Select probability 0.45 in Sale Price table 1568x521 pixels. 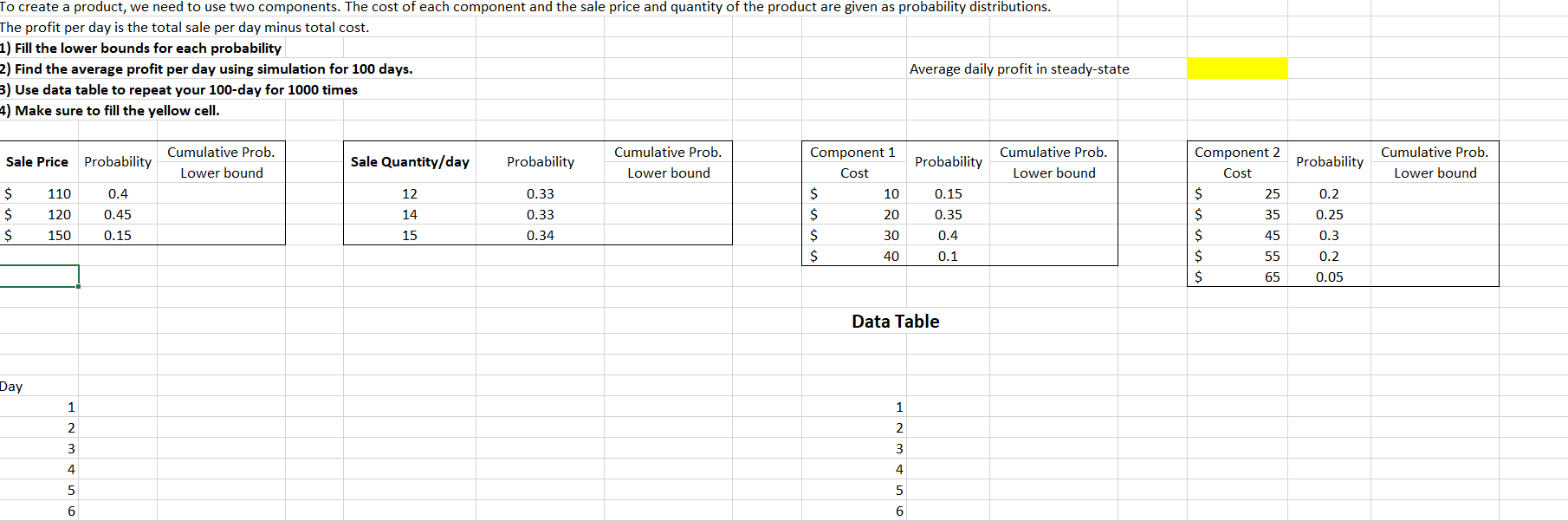118,215
